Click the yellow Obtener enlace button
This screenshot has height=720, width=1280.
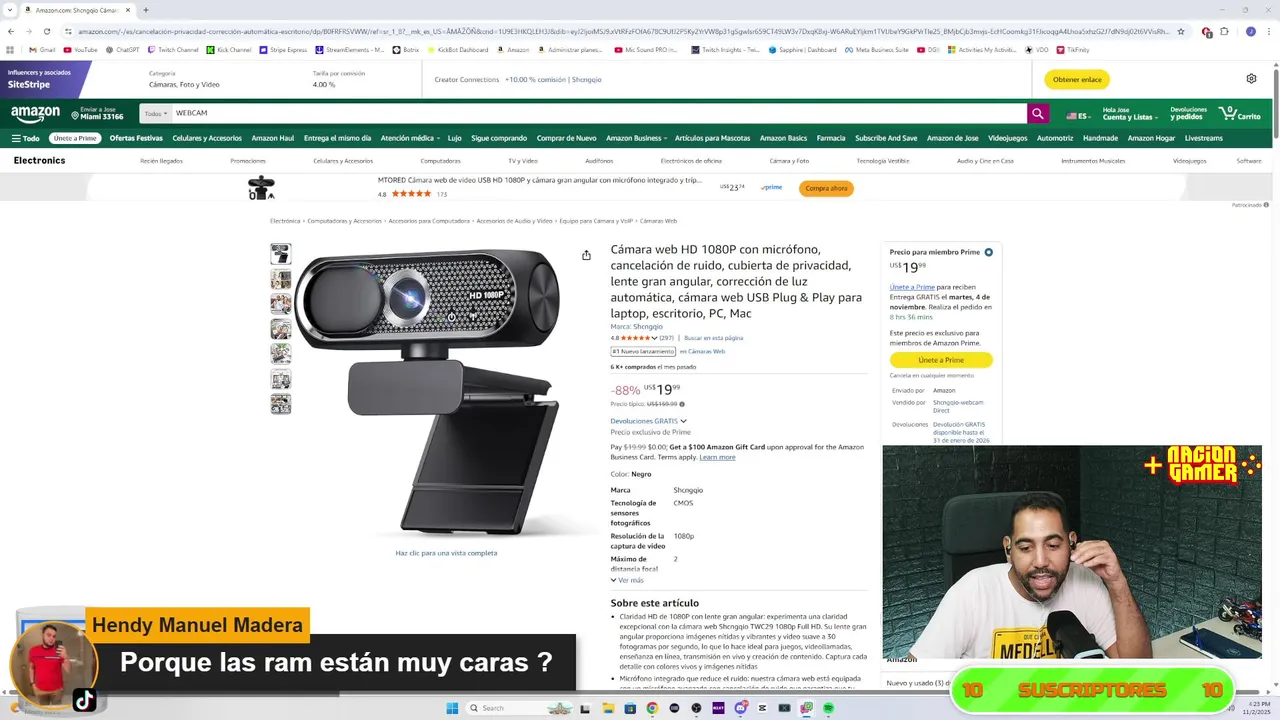pos(1077,79)
